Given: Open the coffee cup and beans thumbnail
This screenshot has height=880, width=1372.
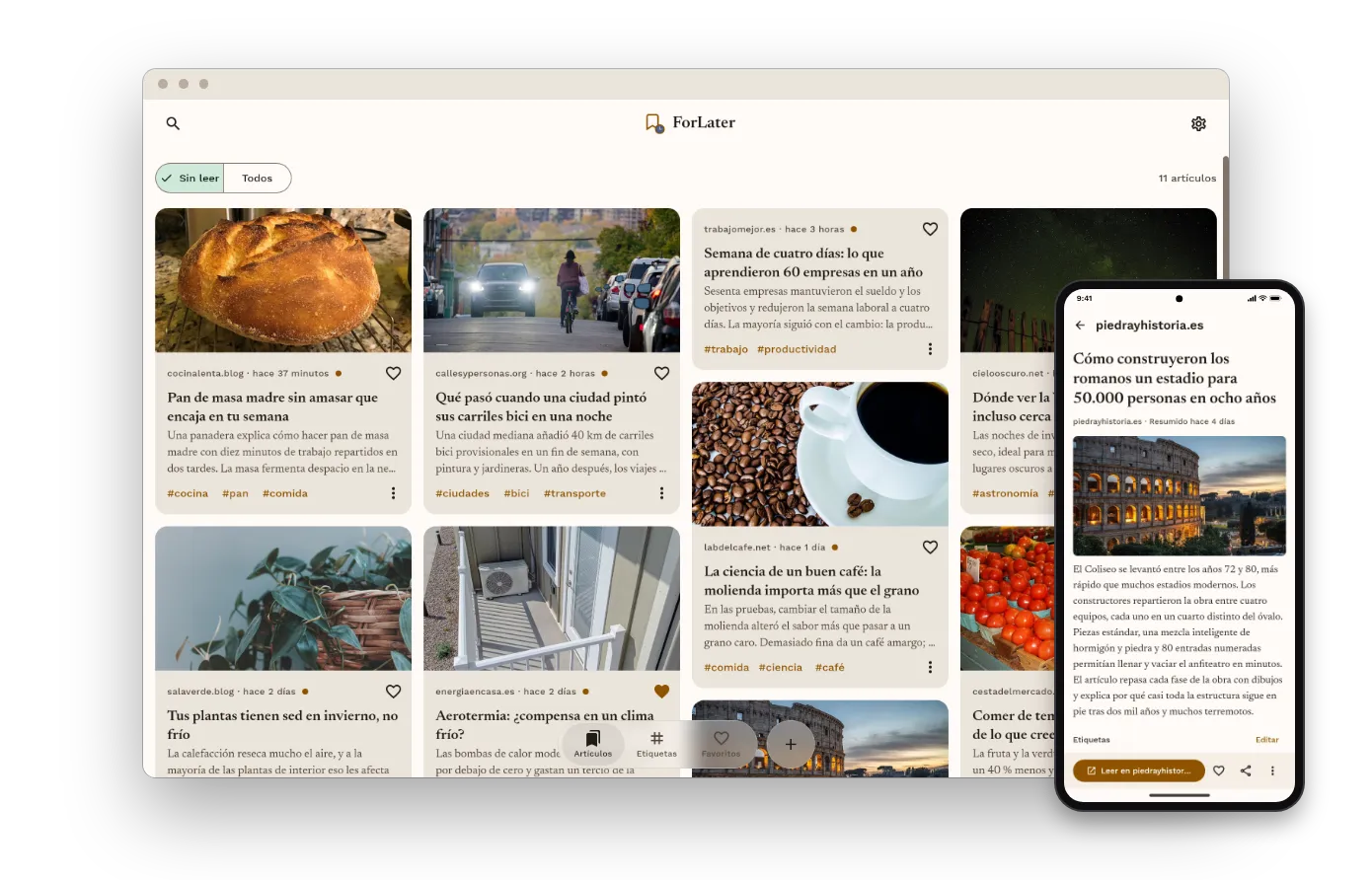Looking at the screenshot, I should 820,454.
